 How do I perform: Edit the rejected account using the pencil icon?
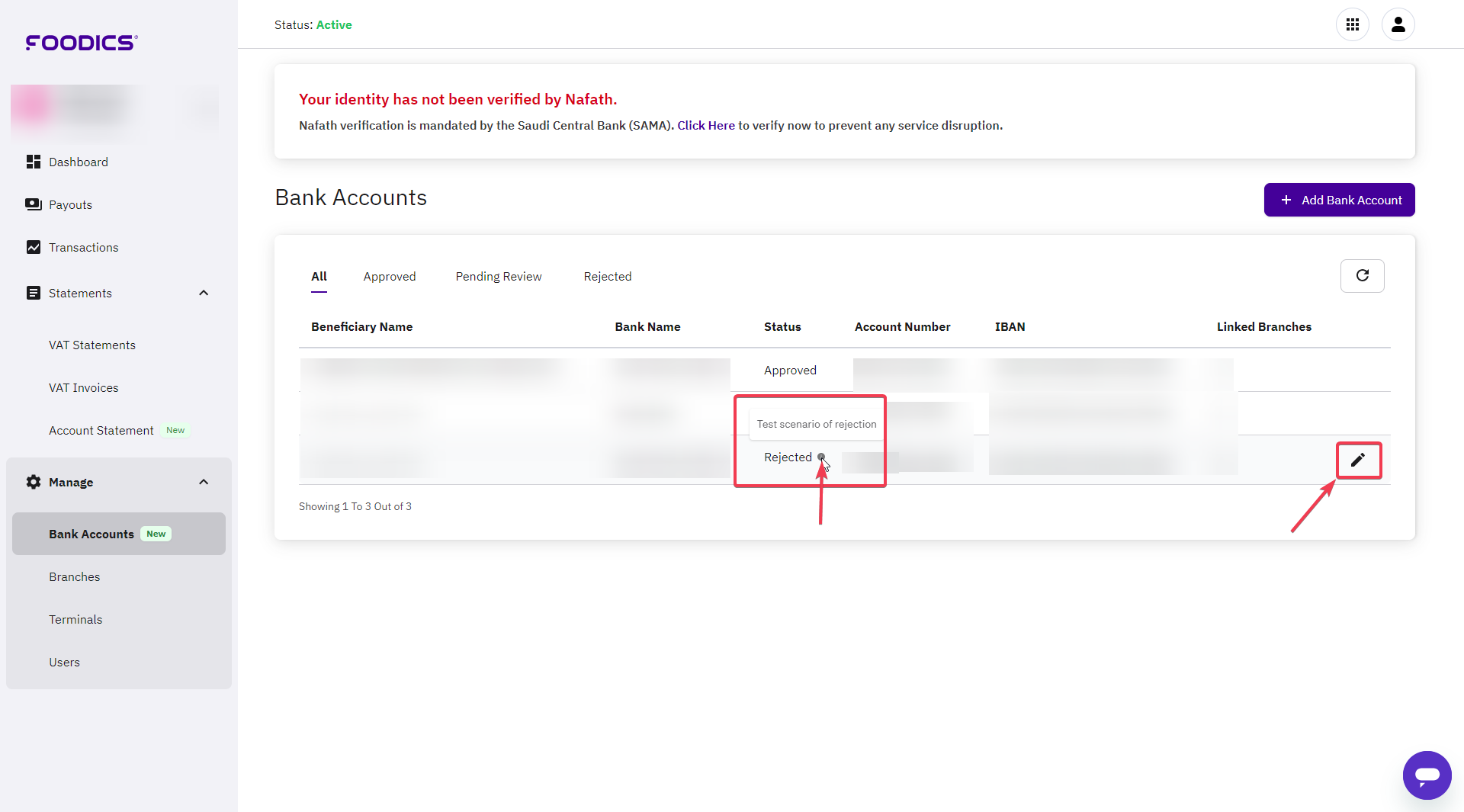point(1358,460)
